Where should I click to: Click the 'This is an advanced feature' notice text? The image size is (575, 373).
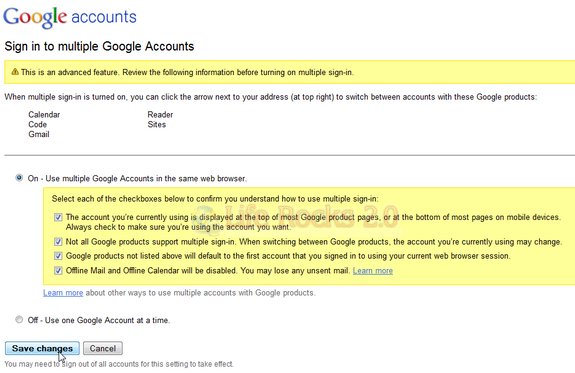click(187, 72)
